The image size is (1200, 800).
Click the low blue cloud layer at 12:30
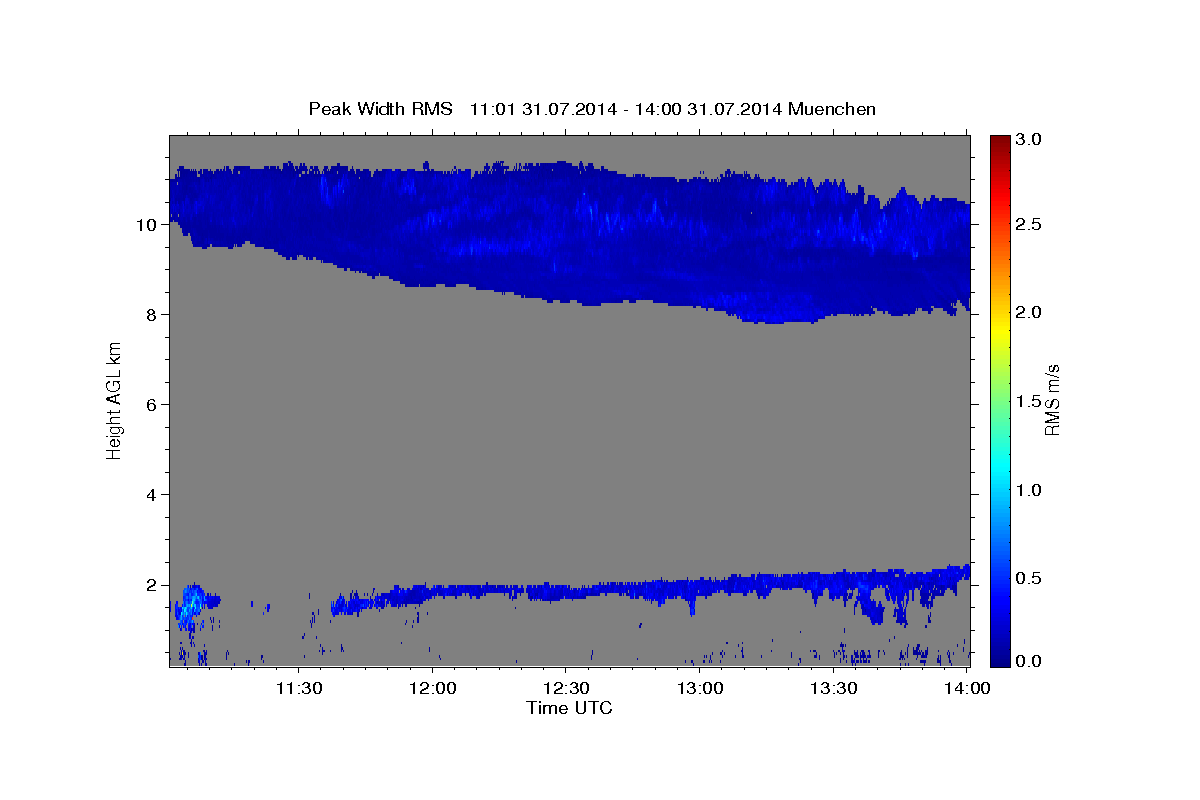pyautogui.click(x=566, y=591)
